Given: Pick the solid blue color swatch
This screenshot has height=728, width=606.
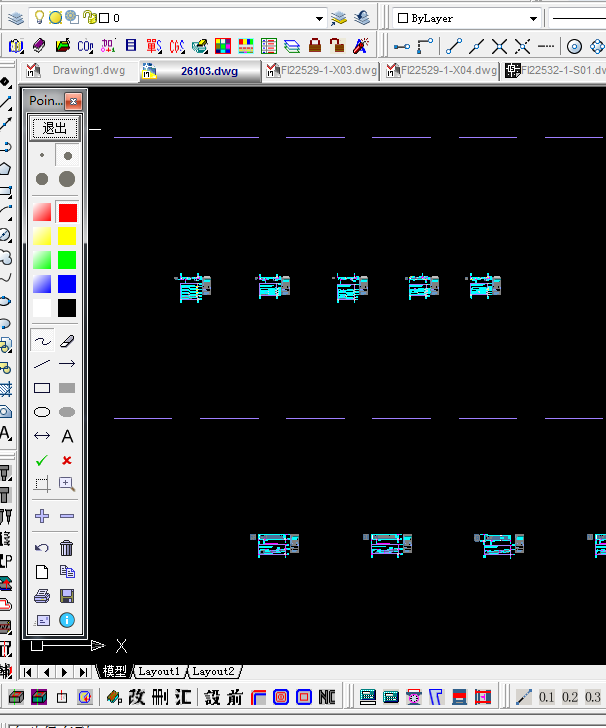Looking at the screenshot, I should click(x=67, y=284).
